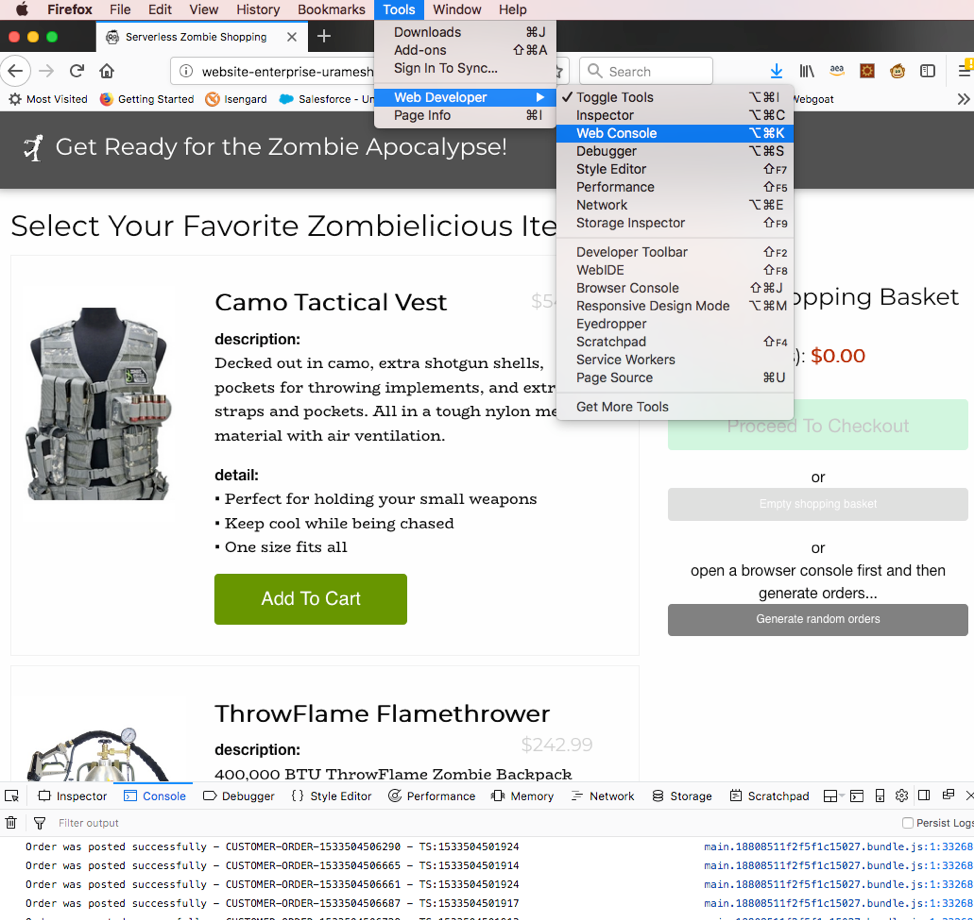Viewport: 974px width, 920px height.
Task: Open the Library bookshelf icon
Action: point(806,71)
